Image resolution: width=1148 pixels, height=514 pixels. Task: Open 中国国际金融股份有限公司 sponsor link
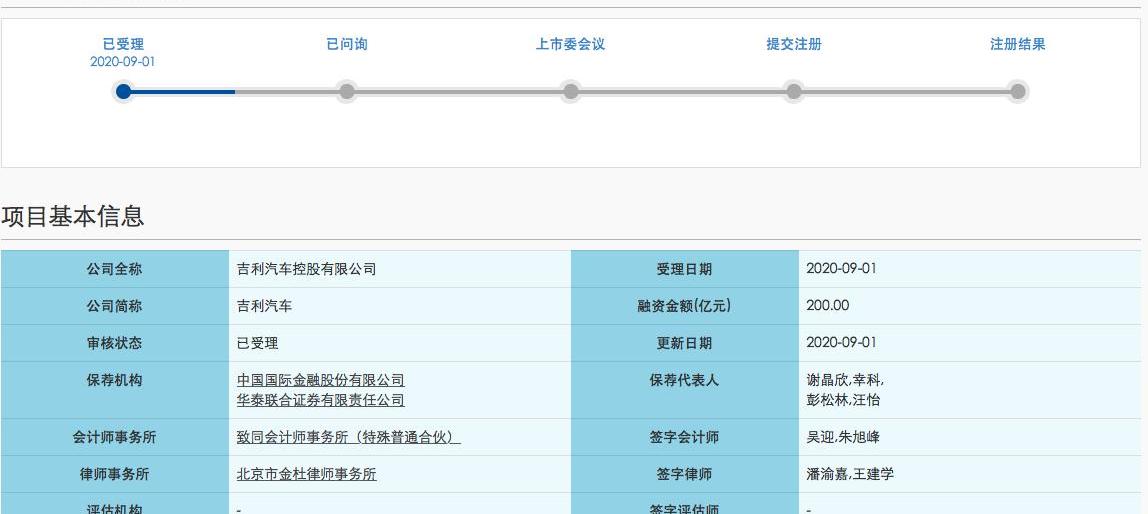point(321,380)
